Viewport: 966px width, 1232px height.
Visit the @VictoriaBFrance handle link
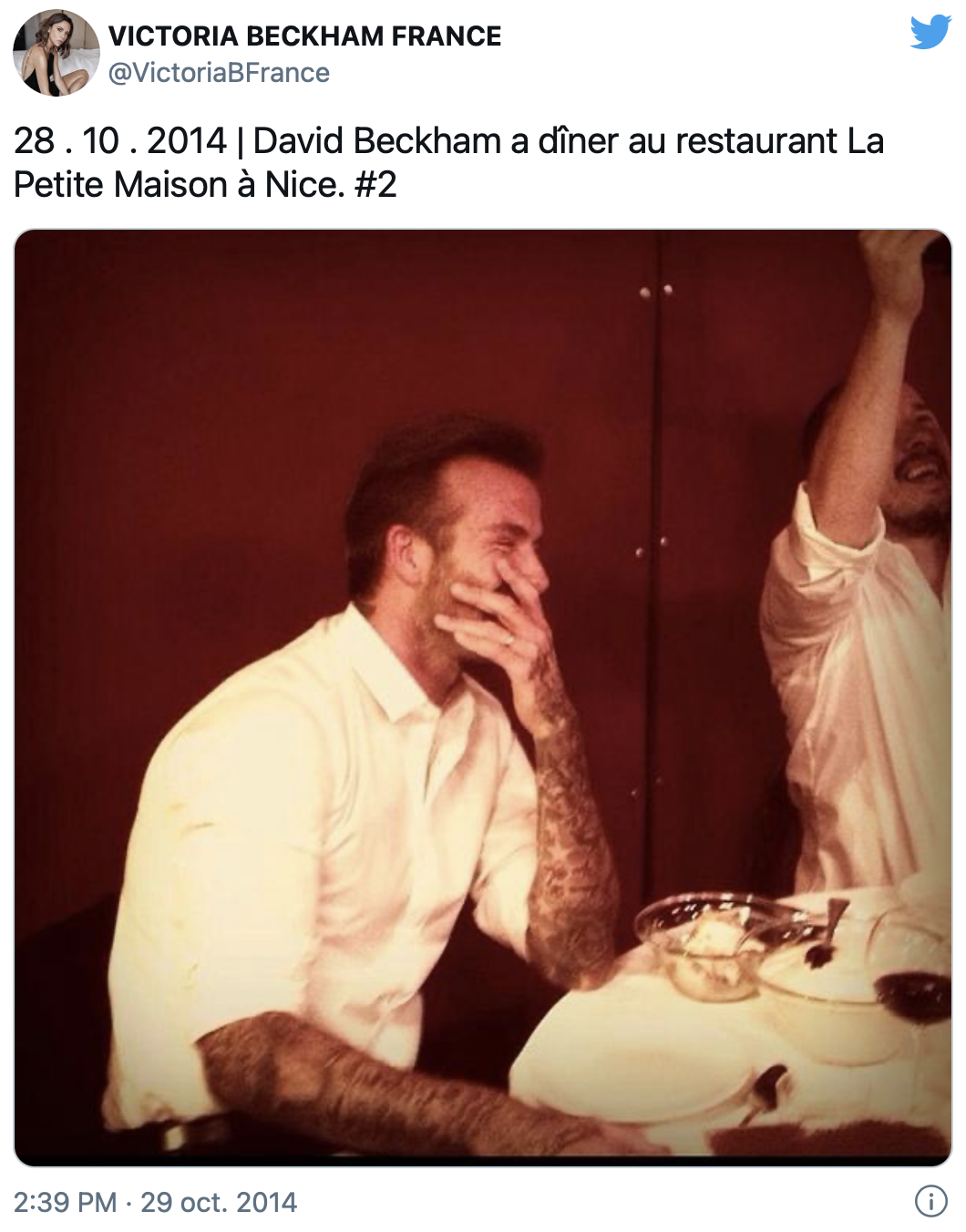[x=219, y=73]
